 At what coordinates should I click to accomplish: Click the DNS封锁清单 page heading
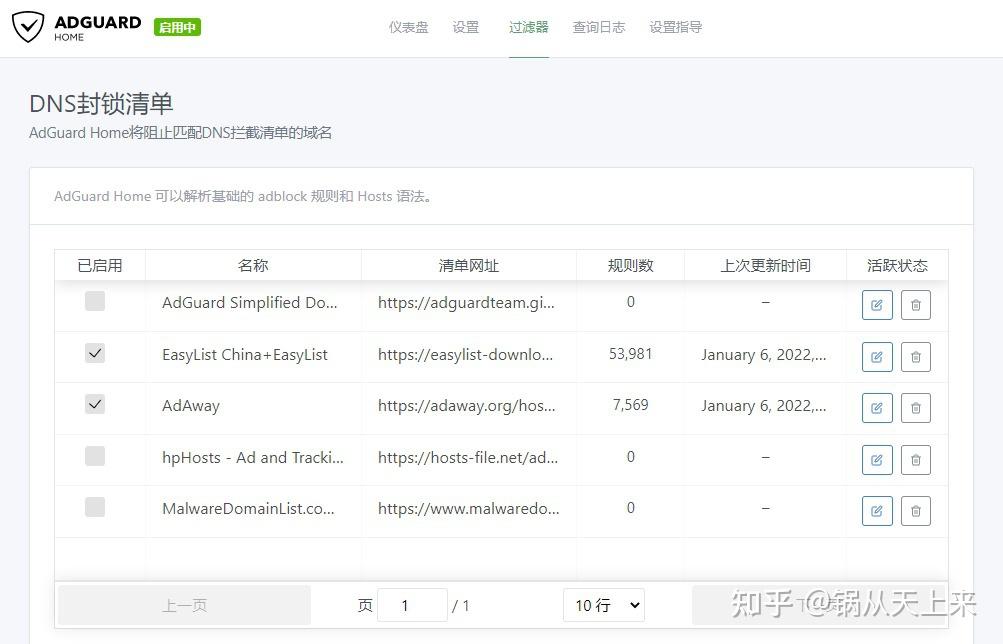click(101, 104)
